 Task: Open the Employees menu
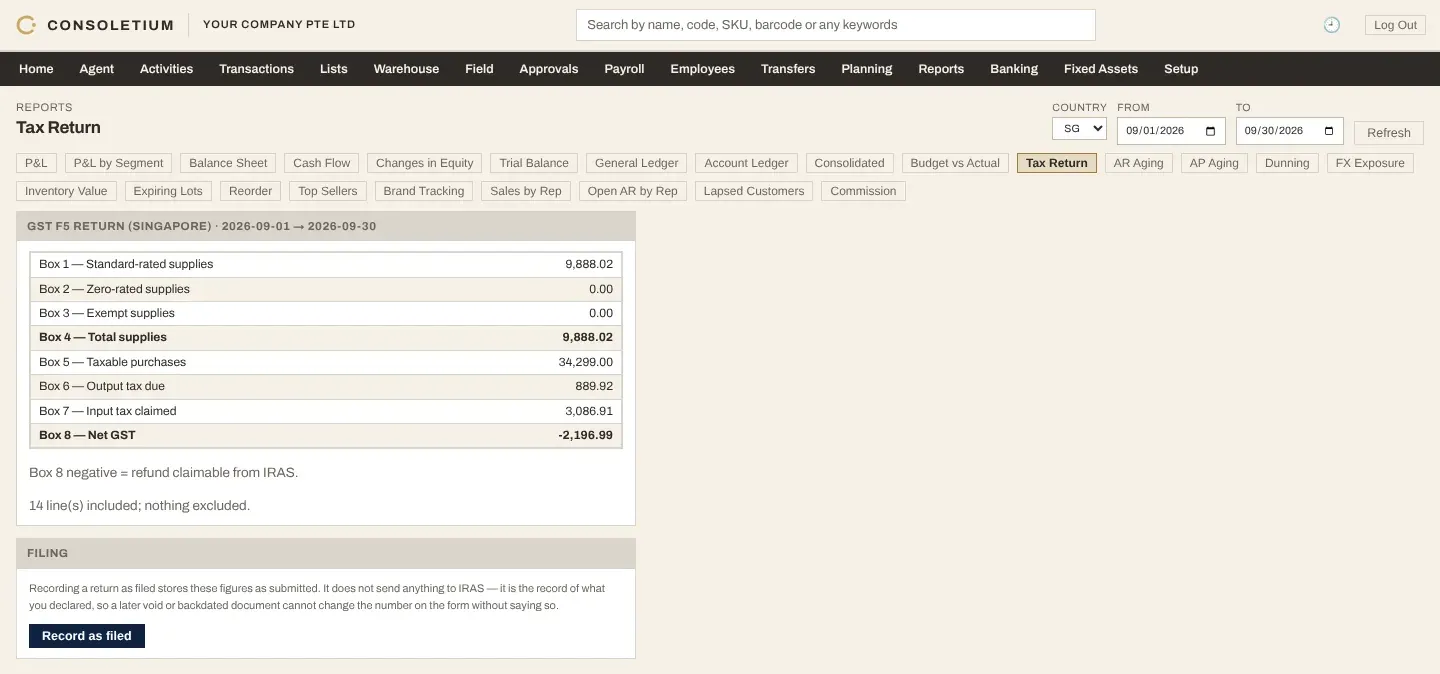702,69
